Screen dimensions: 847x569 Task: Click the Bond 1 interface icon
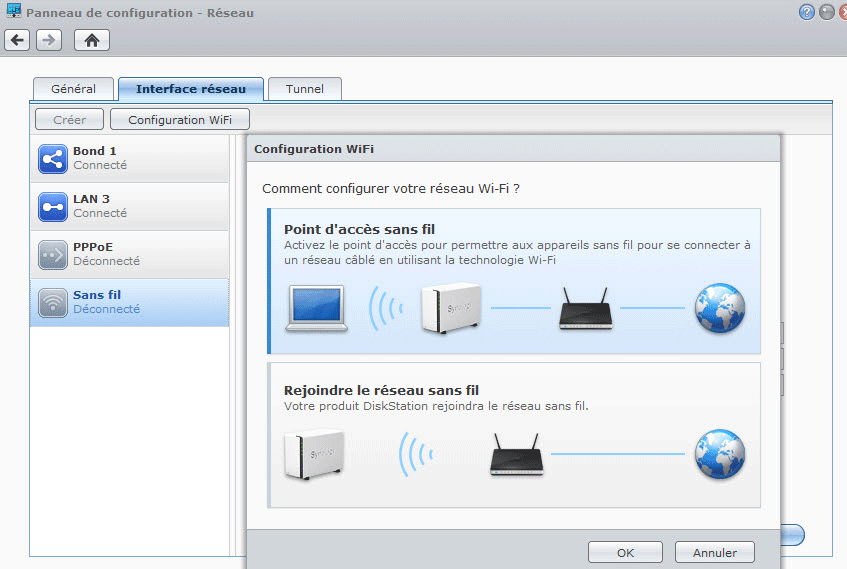click(x=52, y=159)
